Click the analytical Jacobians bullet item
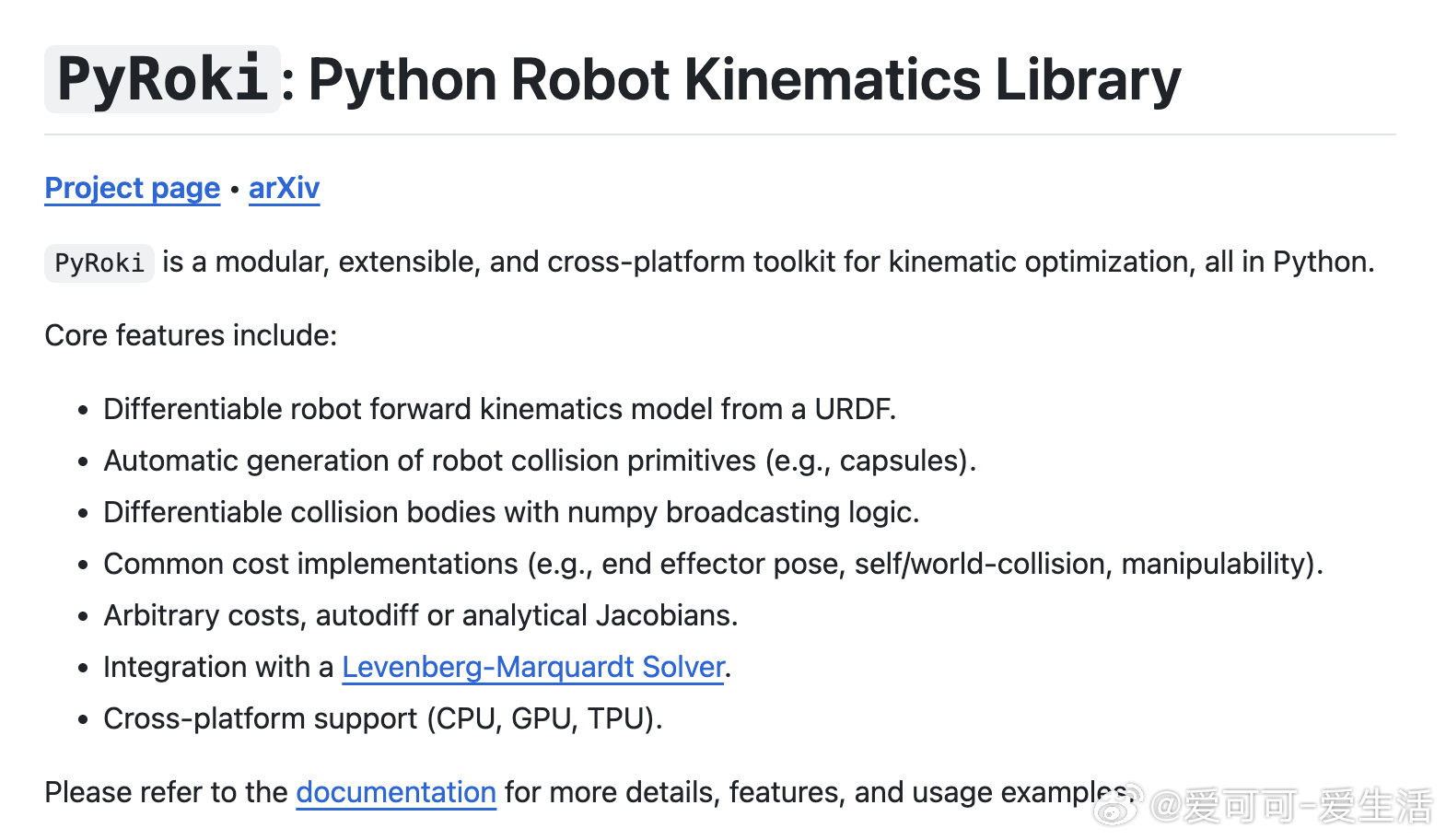The height and width of the screenshot is (840, 1446). 421,615
